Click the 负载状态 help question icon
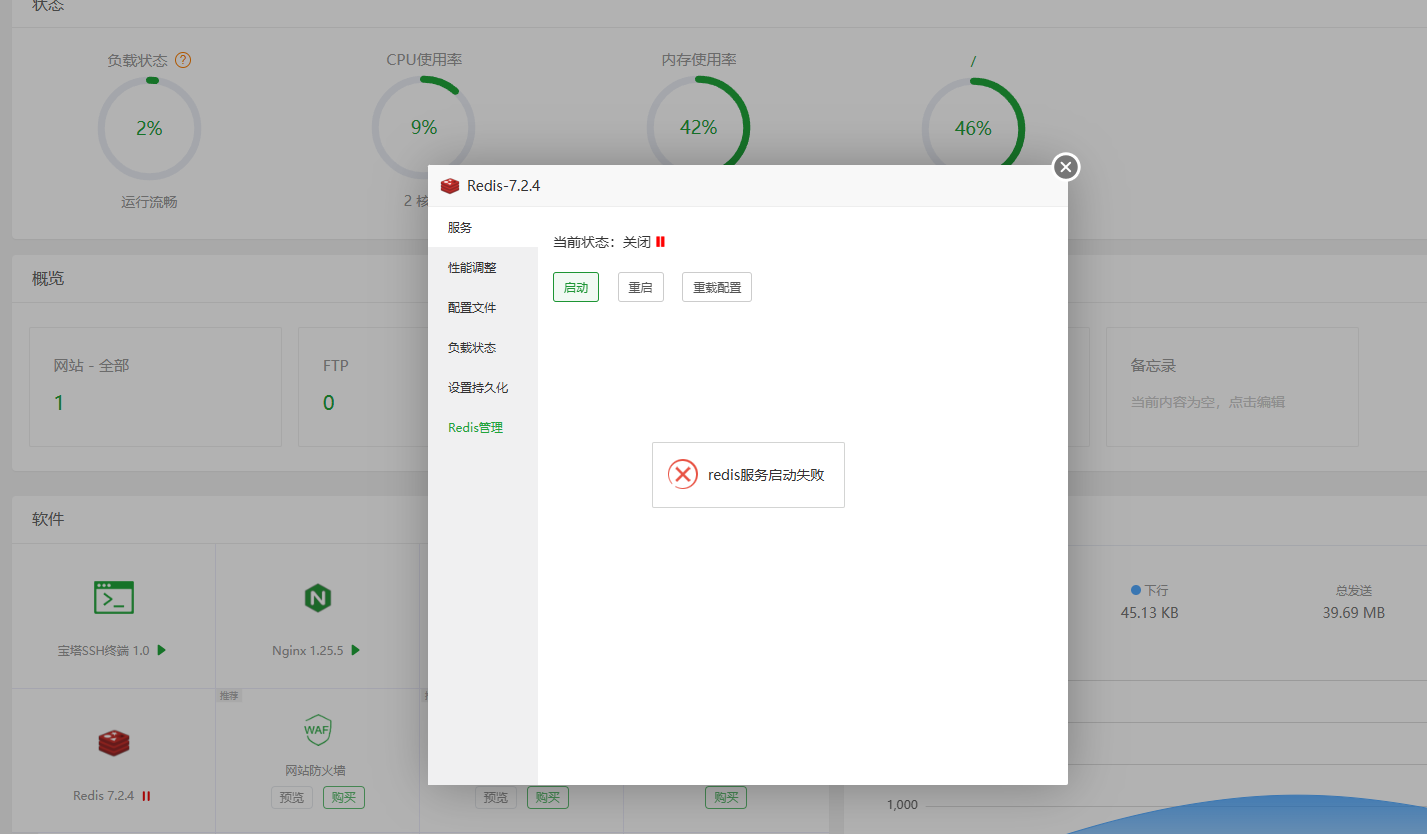The height and width of the screenshot is (834, 1427). coord(183,60)
